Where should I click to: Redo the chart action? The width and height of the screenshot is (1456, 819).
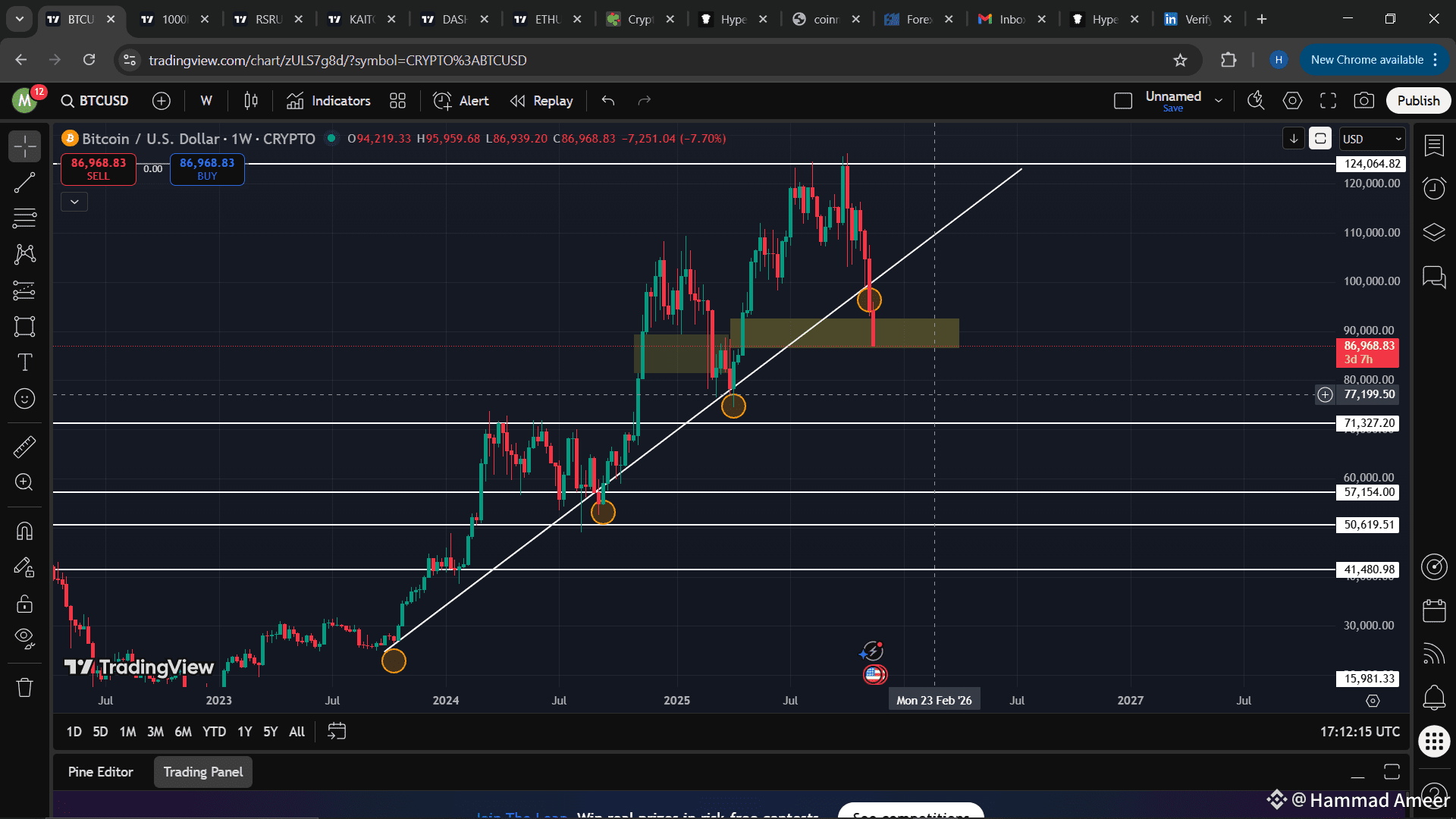click(x=645, y=101)
